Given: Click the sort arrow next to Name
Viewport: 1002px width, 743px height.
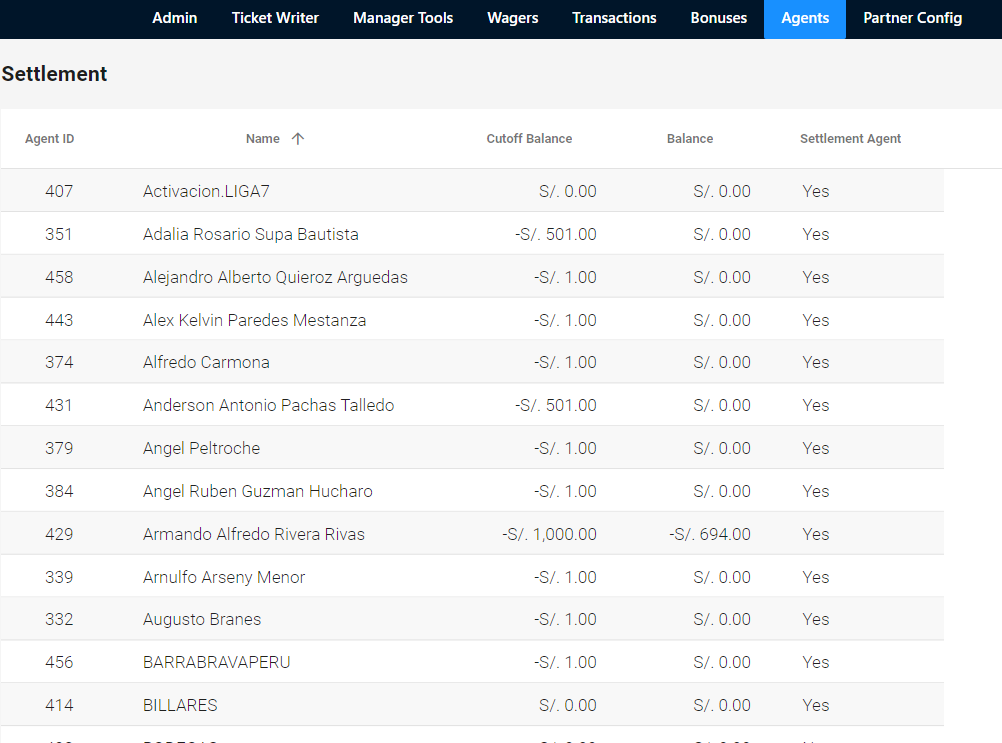Looking at the screenshot, I should point(297,139).
